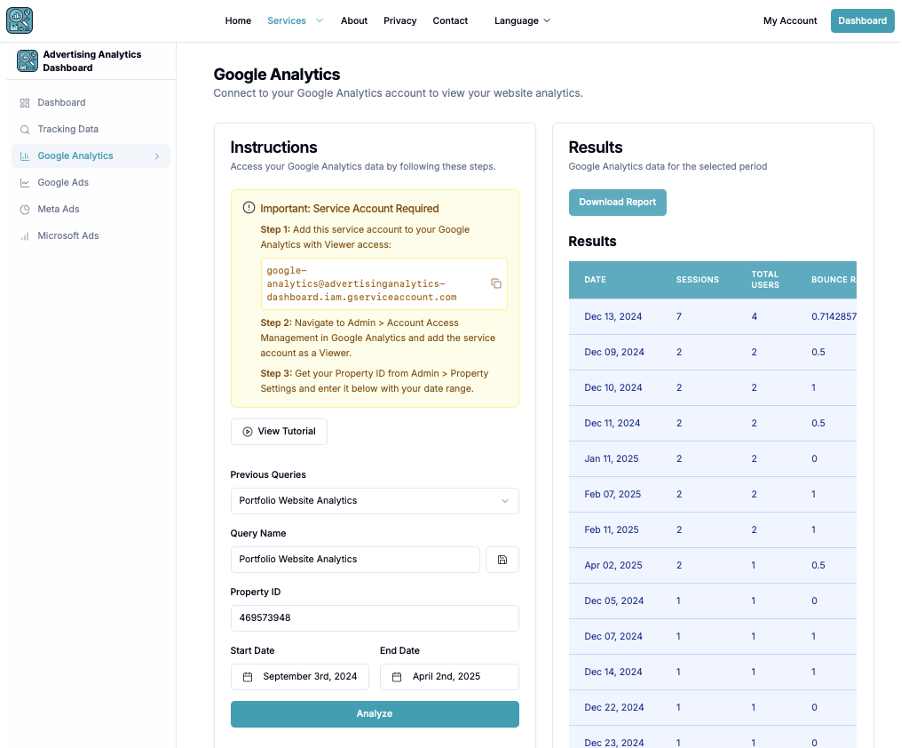Save the query name using the save icon
The width and height of the screenshot is (902, 748).
(502, 559)
